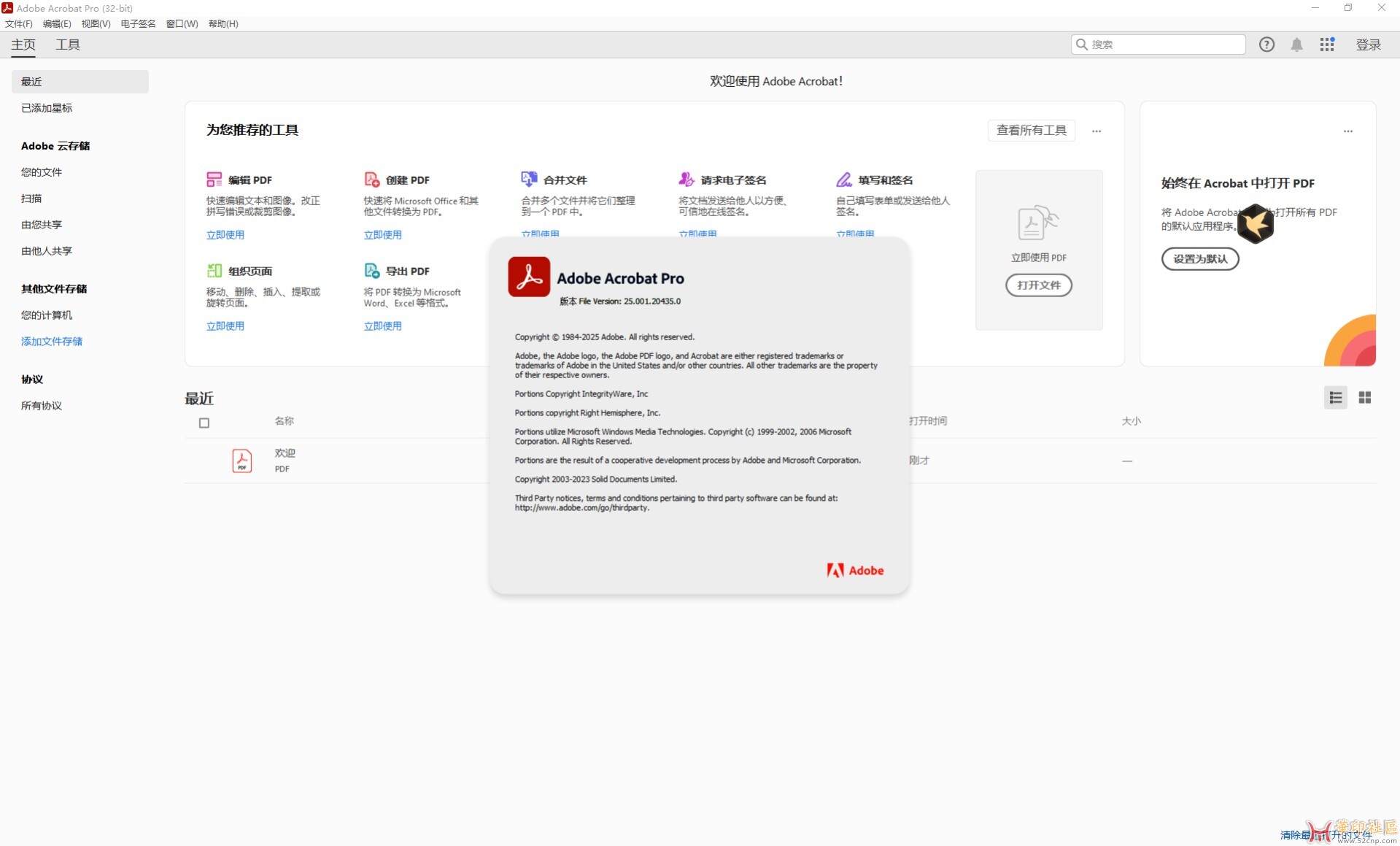Click the version text 25.001.20435.0
1400x846 pixels.
[652, 301]
